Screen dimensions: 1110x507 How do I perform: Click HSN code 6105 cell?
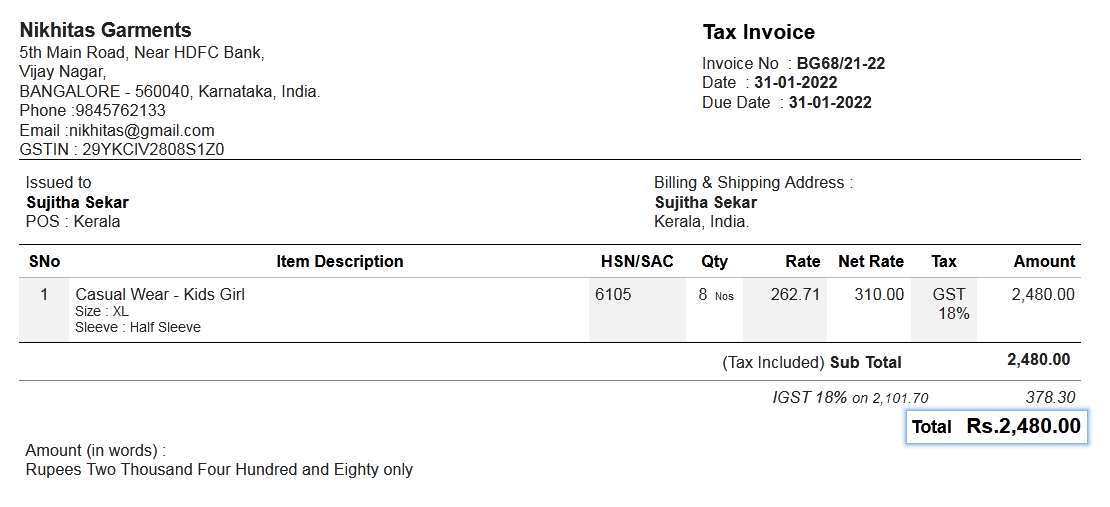pyautogui.click(x=637, y=310)
